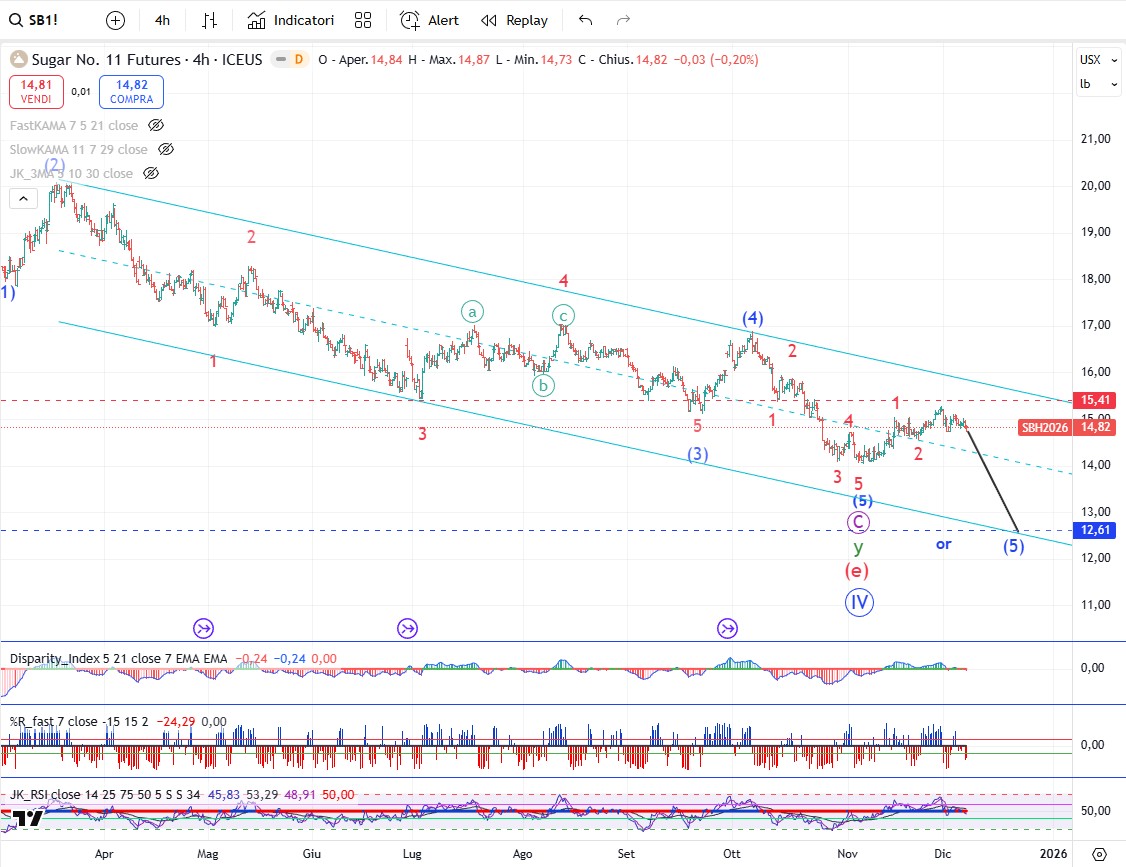Show the hidden FastKAMA indicator
Viewport: 1126px width, 867px height.
point(155,125)
